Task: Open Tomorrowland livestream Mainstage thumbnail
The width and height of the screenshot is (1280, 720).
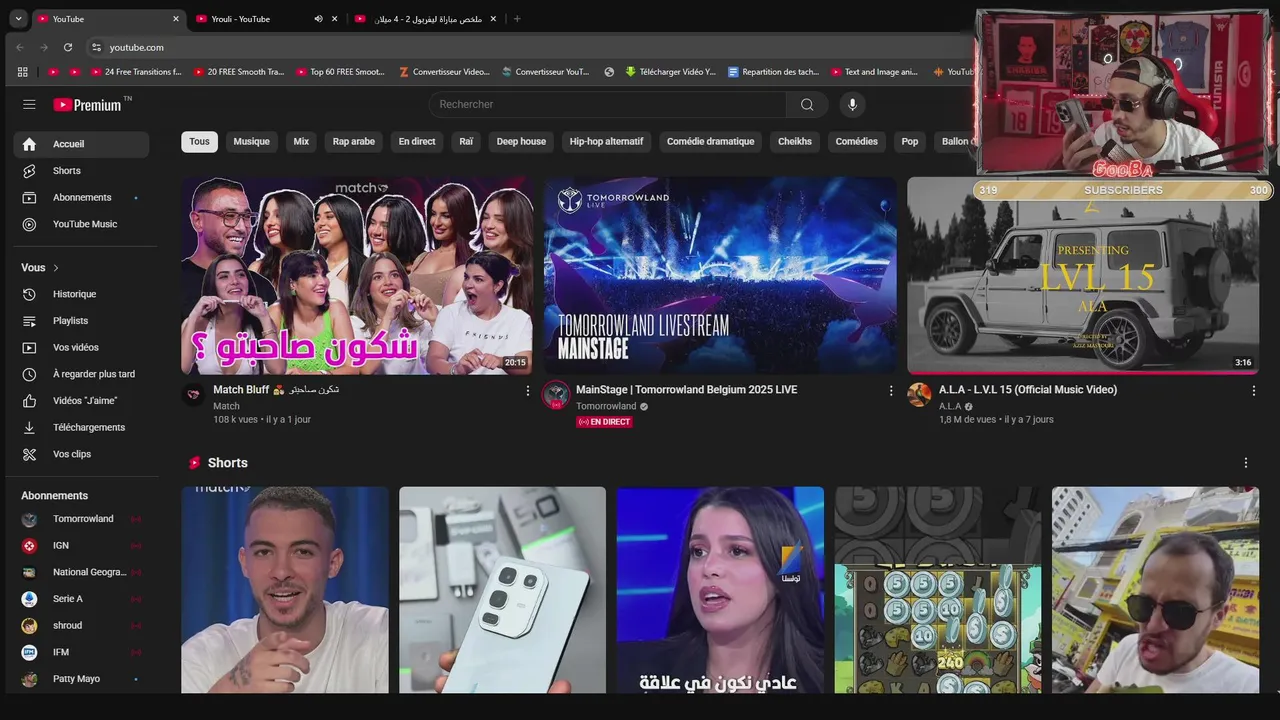Action: [720, 276]
